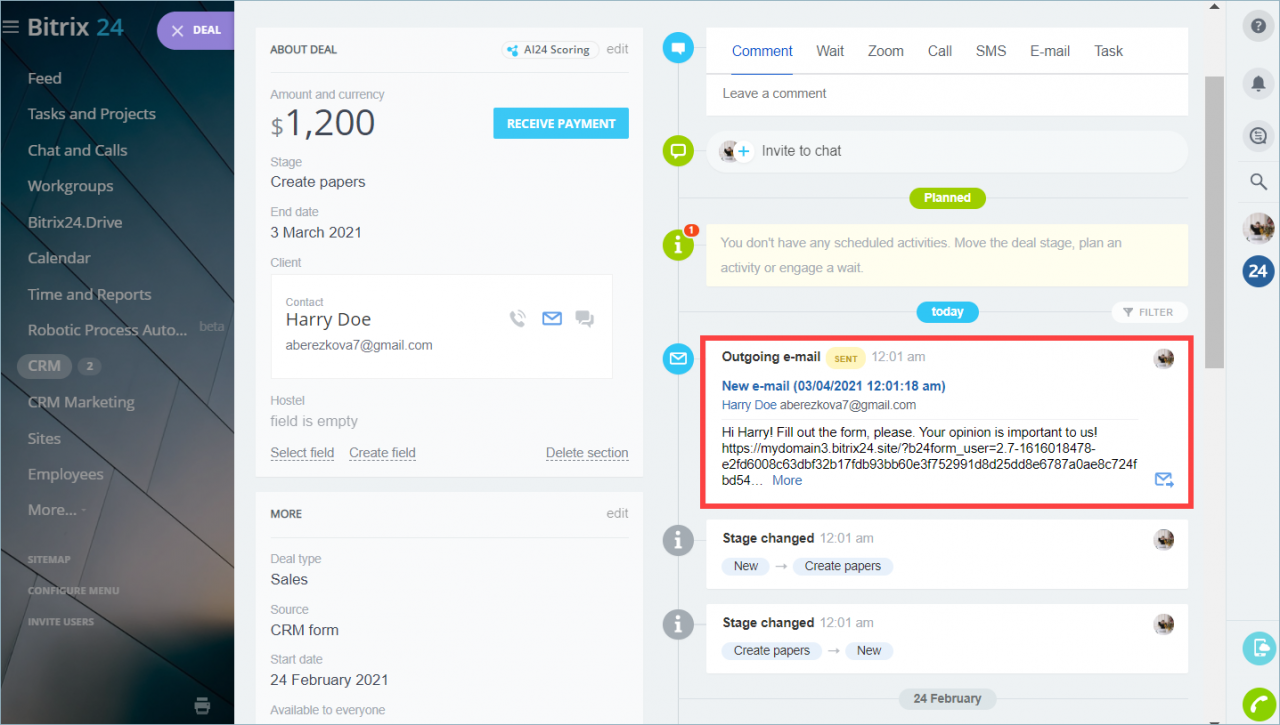Click the Delete section link
Image resolution: width=1280 pixels, height=725 pixels.
coord(587,453)
